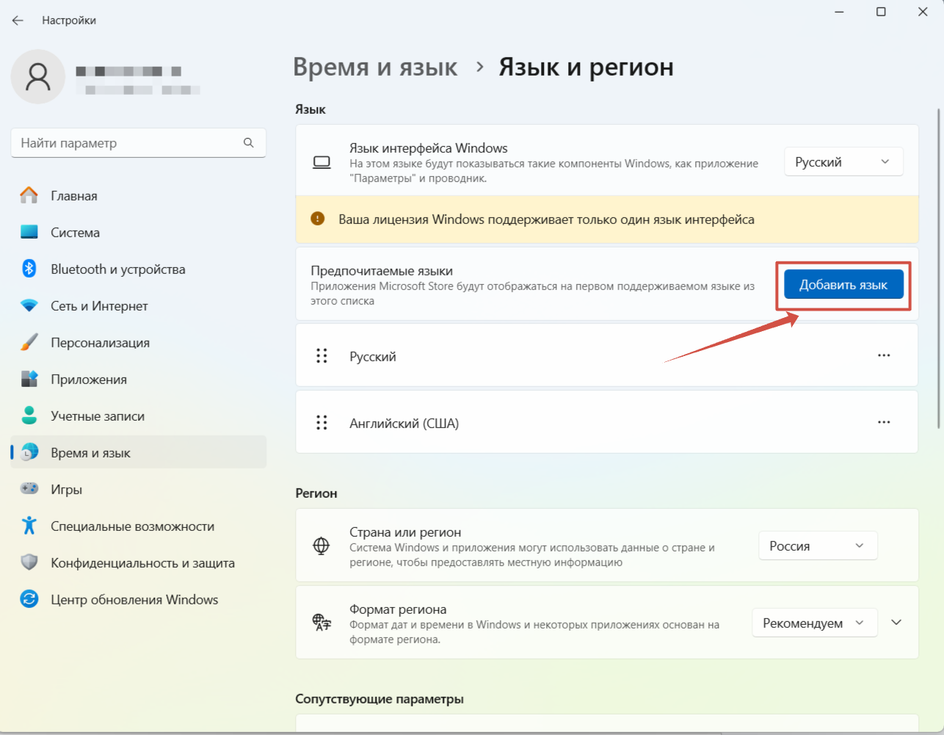Click the Персонализация brush icon

(x=29, y=343)
